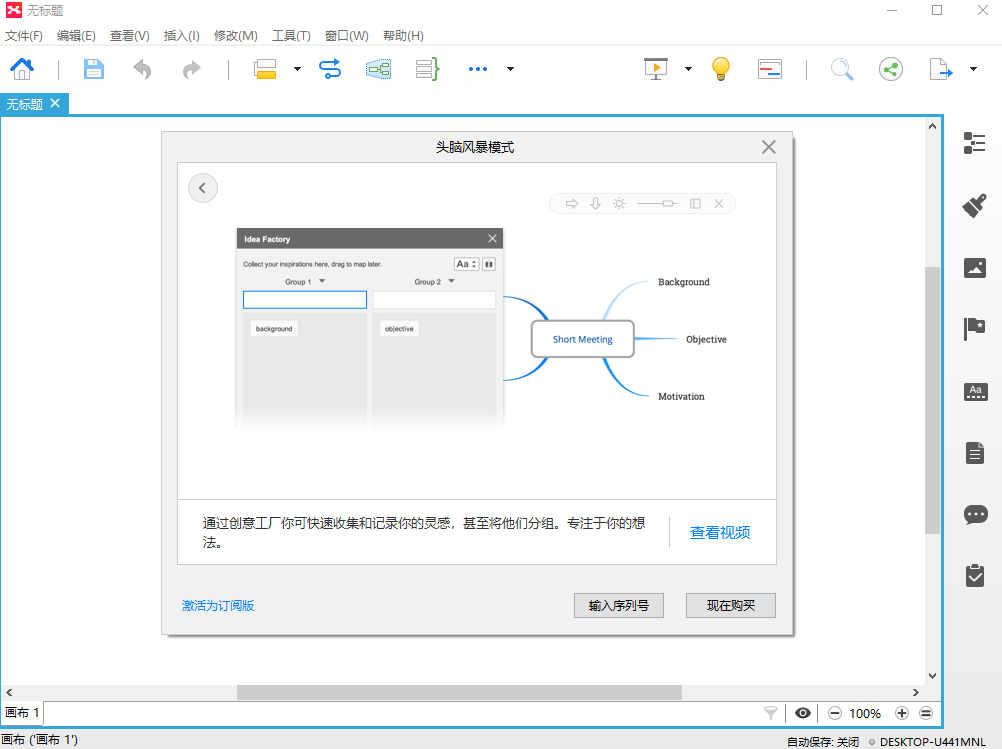Reset zoom with the equals button
Viewport: 1002px width, 749px height.
coord(926,713)
